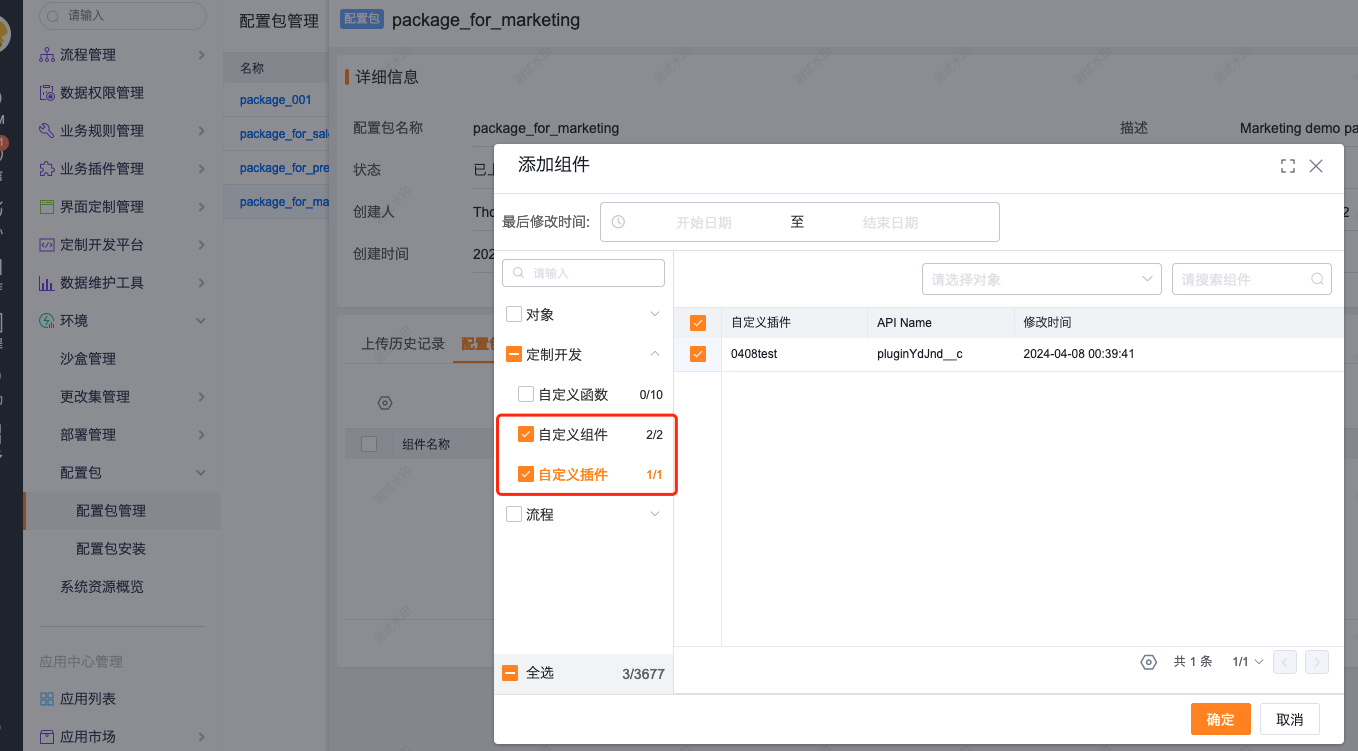Select the 流程管理 icon in the sidebar
The width and height of the screenshot is (1358, 751).
click(46, 54)
